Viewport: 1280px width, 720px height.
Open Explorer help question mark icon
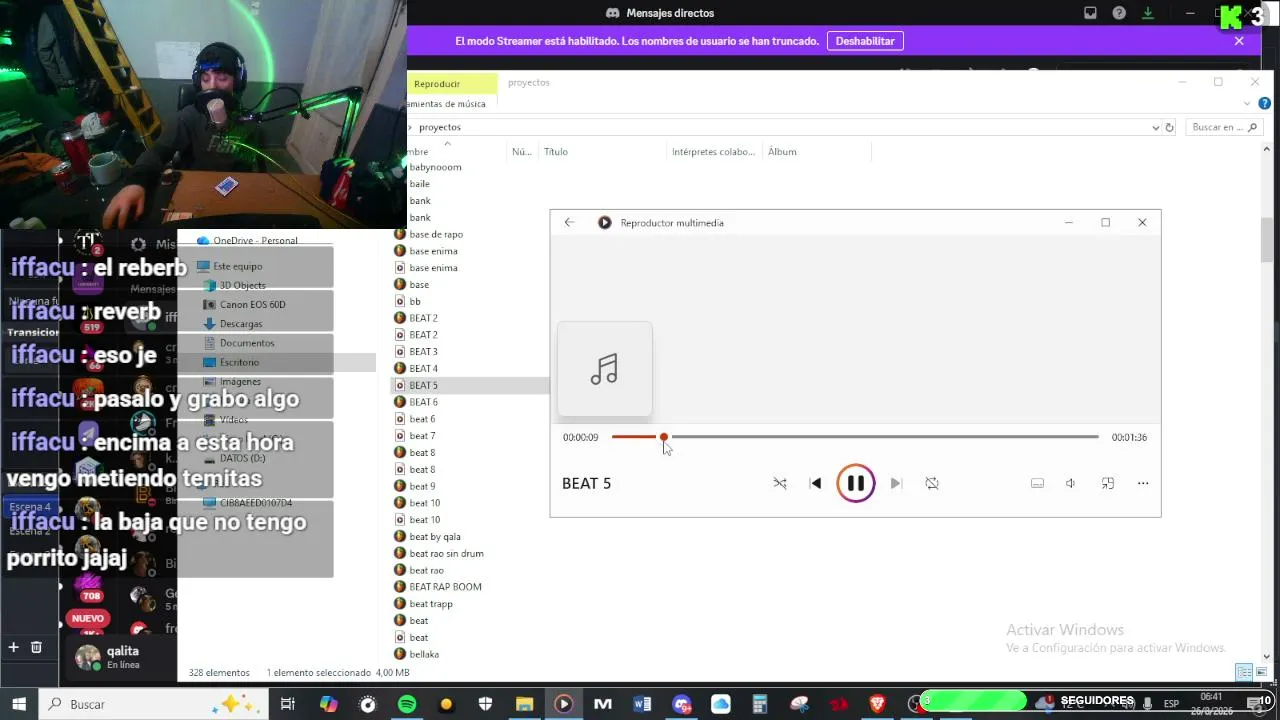click(1265, 103)
